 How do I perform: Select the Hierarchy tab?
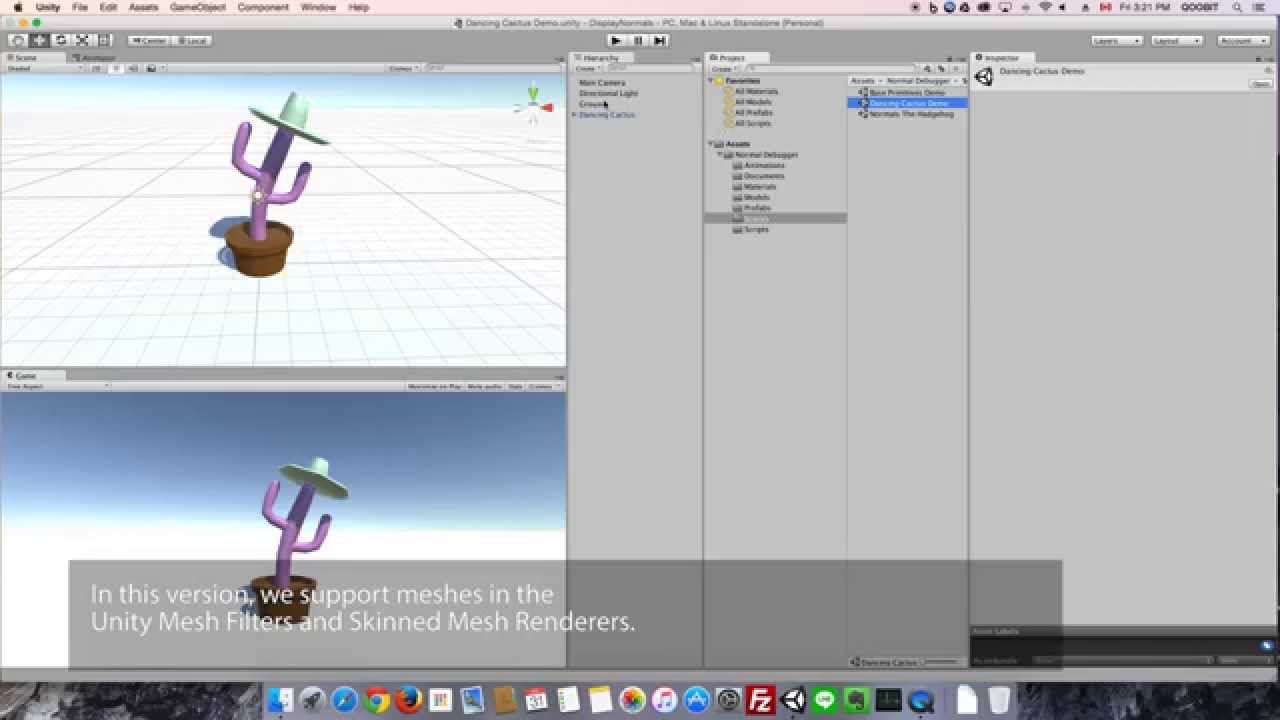click(599, 58)
